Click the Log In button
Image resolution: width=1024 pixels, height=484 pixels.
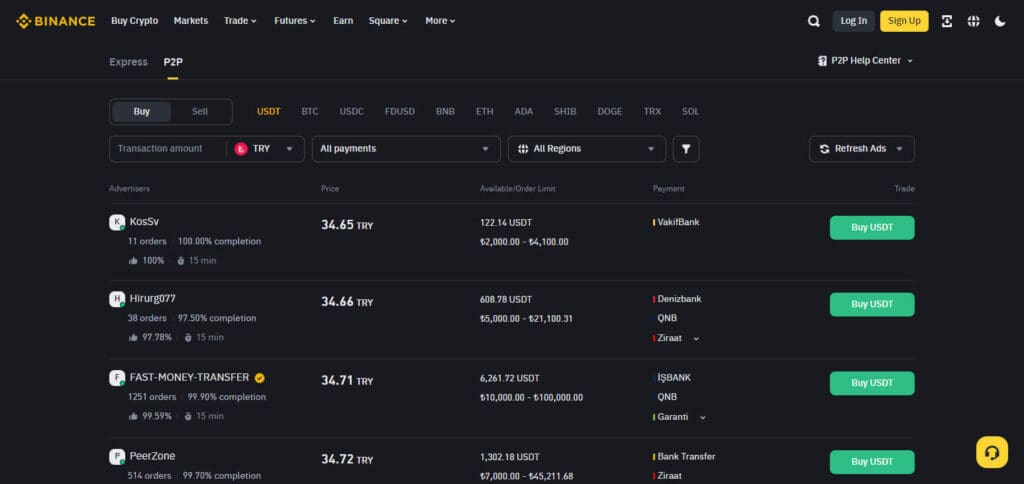(854, 21)
